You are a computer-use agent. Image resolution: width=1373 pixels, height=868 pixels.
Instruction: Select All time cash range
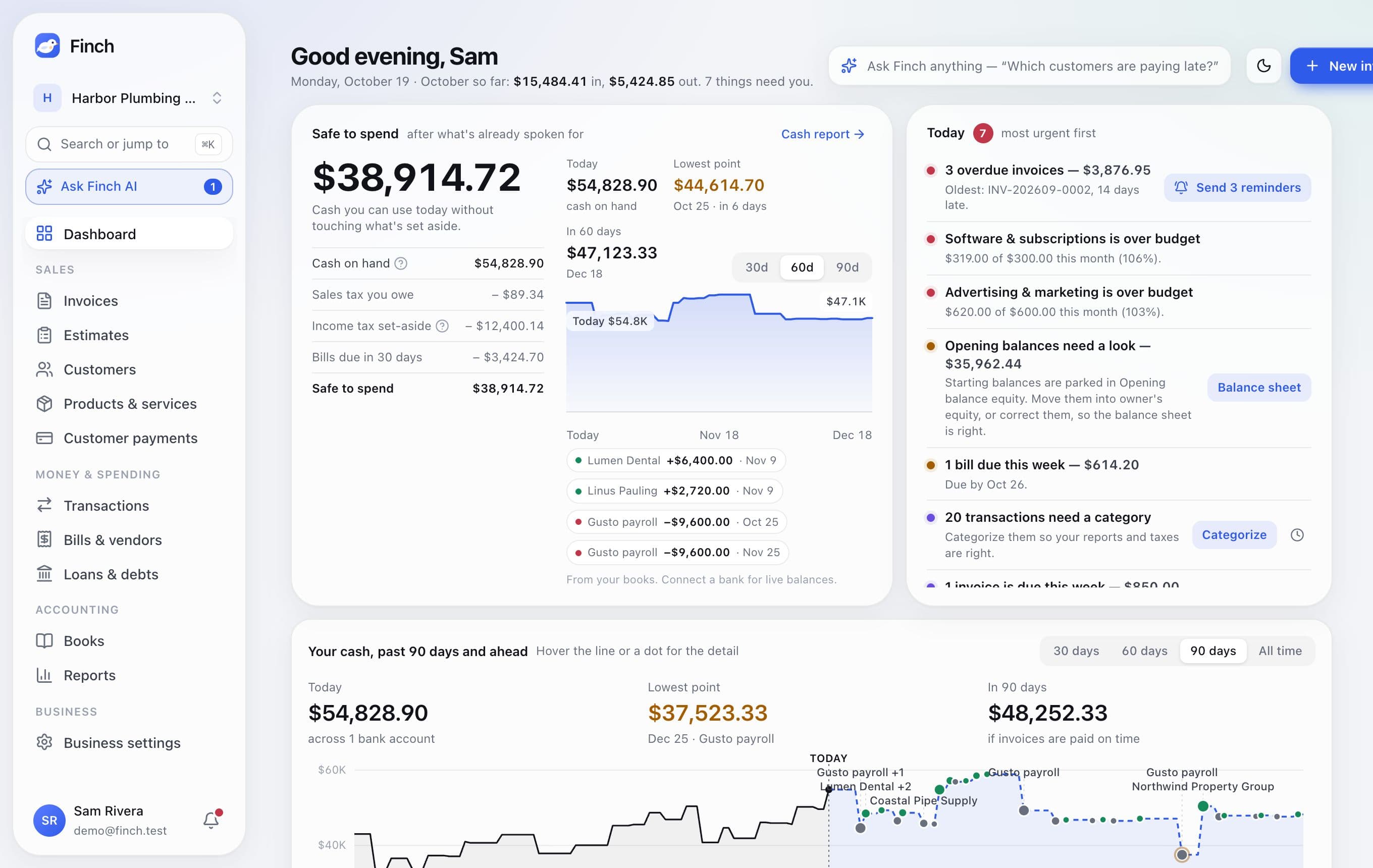coord(1280,651)
